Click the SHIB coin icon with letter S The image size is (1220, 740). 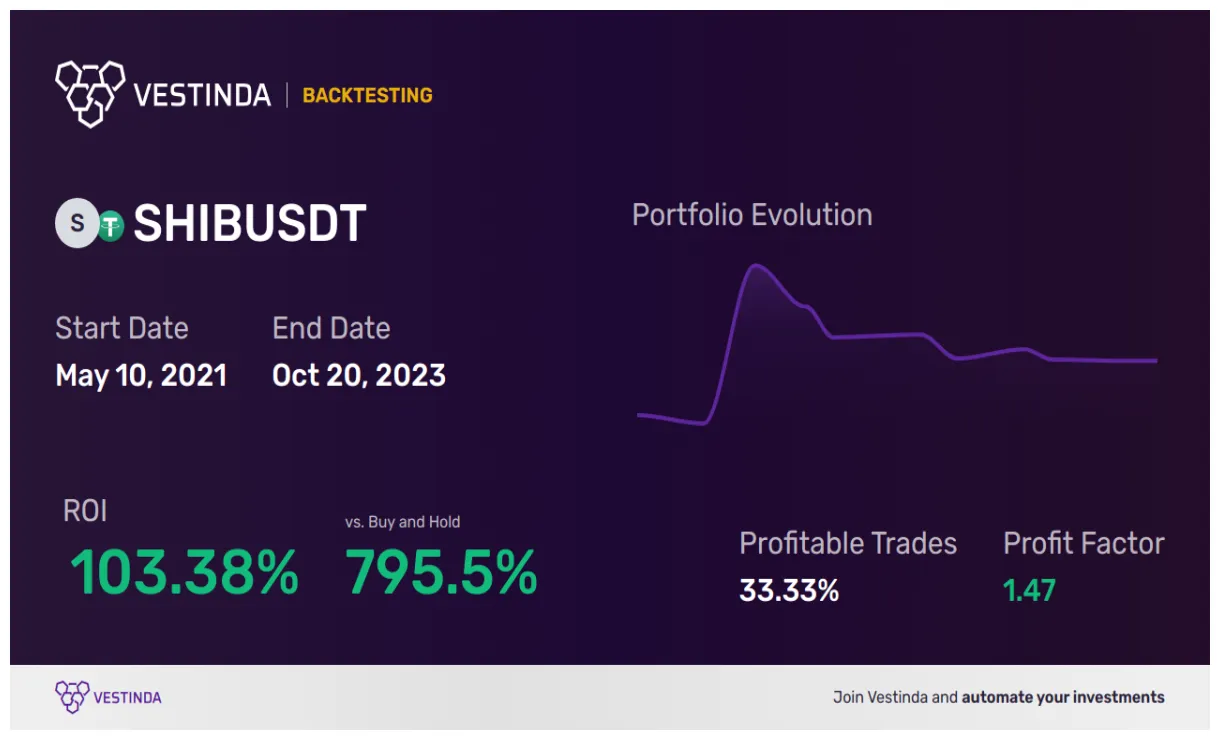pos(76,225)
